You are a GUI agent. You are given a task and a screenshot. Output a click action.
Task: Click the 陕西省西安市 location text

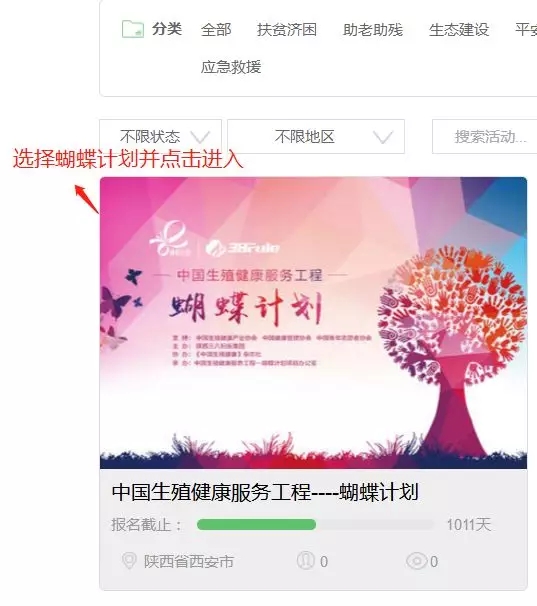[x=189, y=561]
